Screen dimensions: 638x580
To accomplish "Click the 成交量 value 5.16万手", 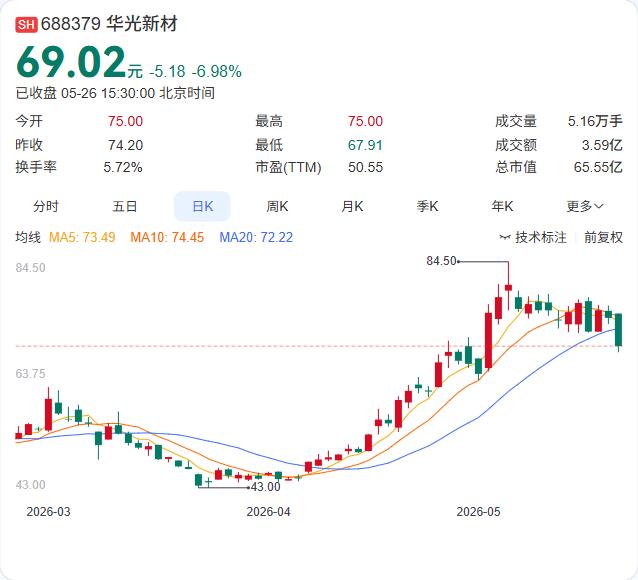I will pyautogui.click(x=595, y=121).
